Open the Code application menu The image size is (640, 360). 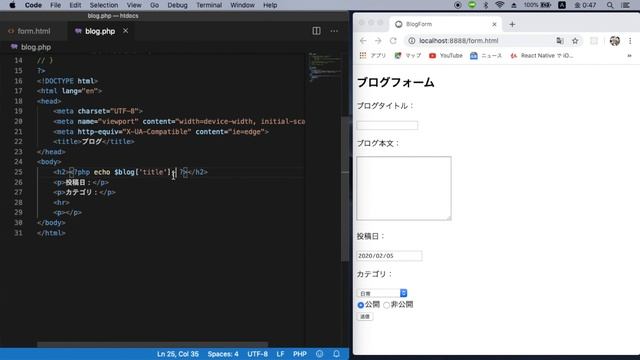[x=33, y=5]
